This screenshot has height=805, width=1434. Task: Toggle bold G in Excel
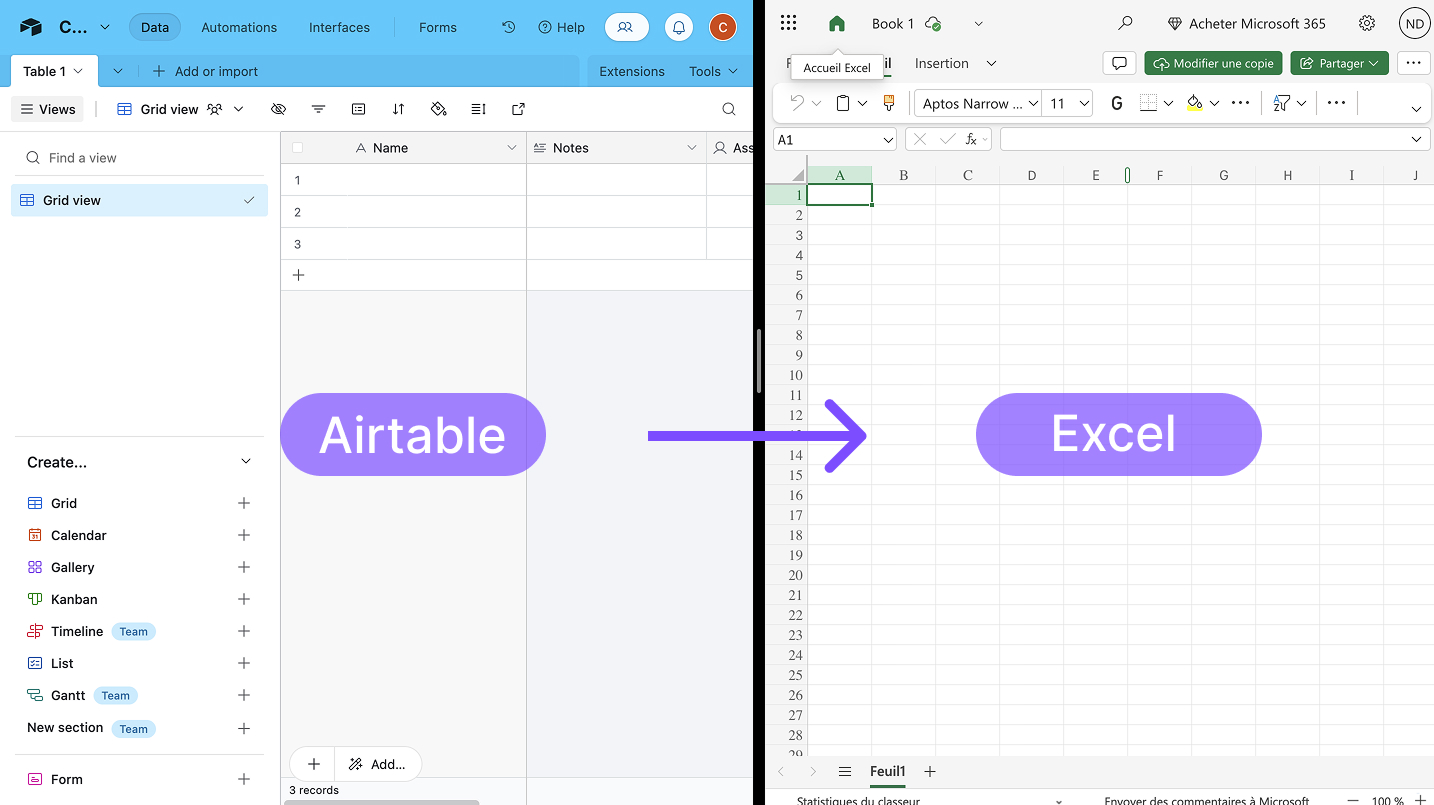[x=1117, y=103]
